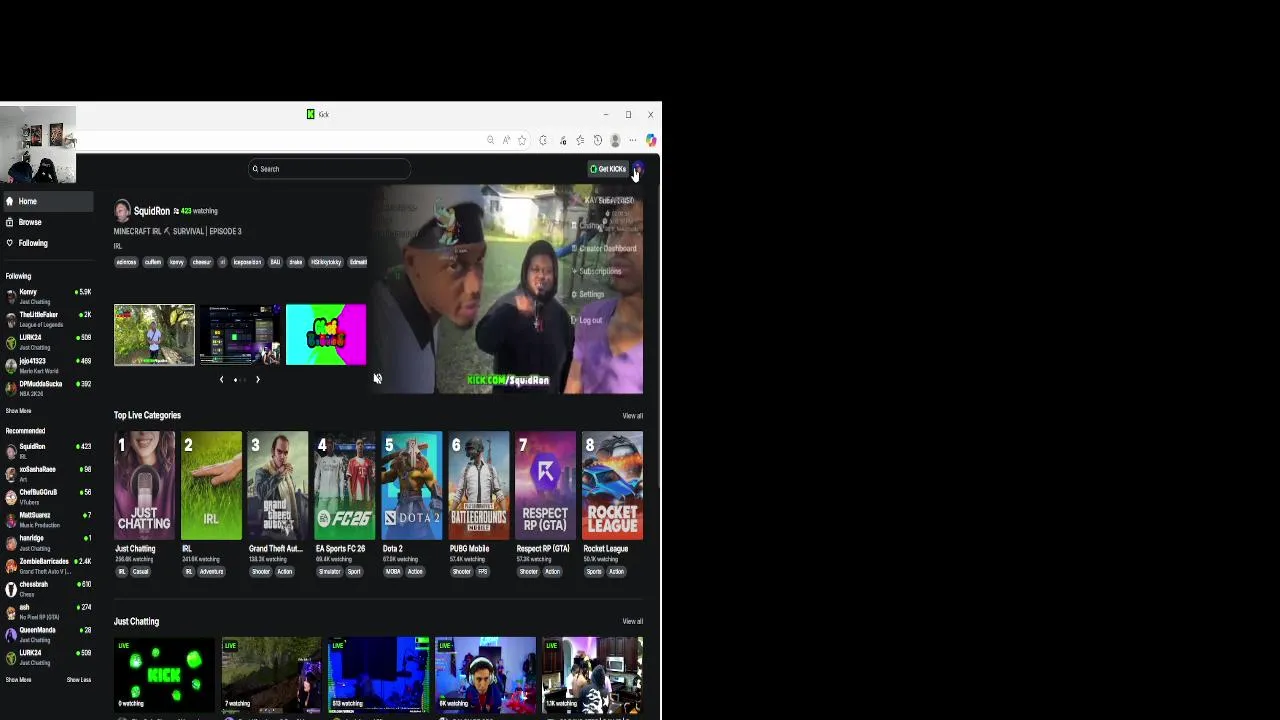Open the Respect RP (GTA) category card

coord(546,486)
